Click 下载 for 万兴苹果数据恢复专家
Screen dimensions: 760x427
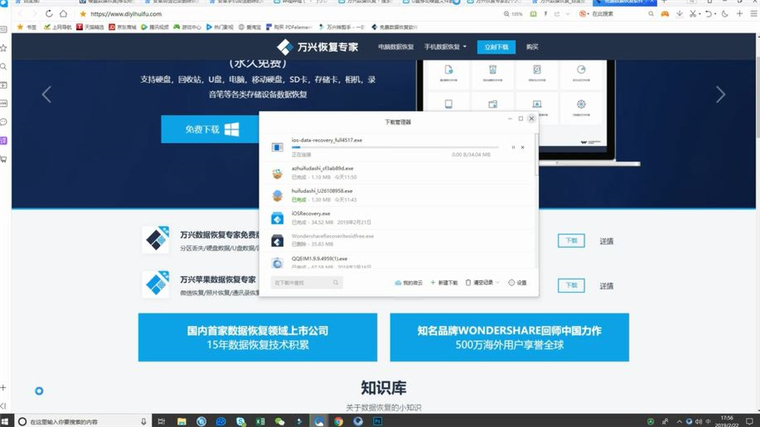(x=571, y=285)
